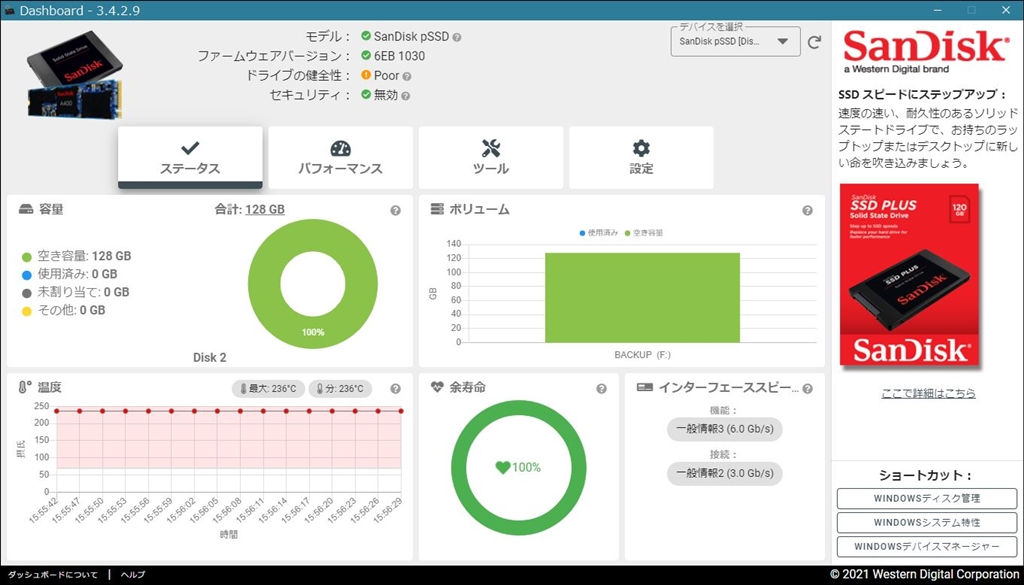Click the インターフェーススピード panel icon
The image size is (1024, 585).
click(x=645, y=387)
